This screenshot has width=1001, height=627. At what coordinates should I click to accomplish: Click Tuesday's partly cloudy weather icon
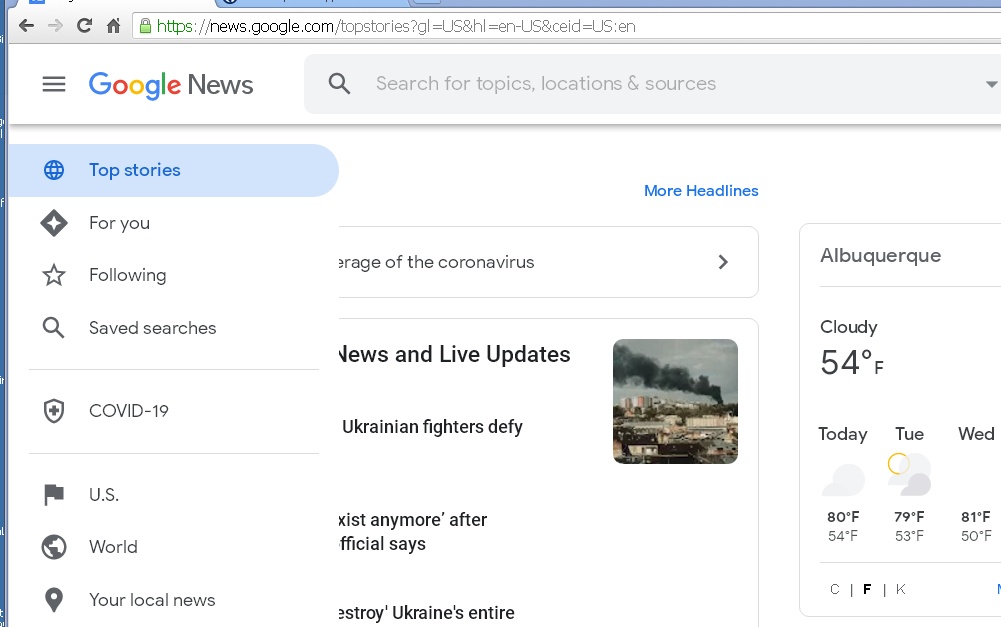[x=909, y=474]
